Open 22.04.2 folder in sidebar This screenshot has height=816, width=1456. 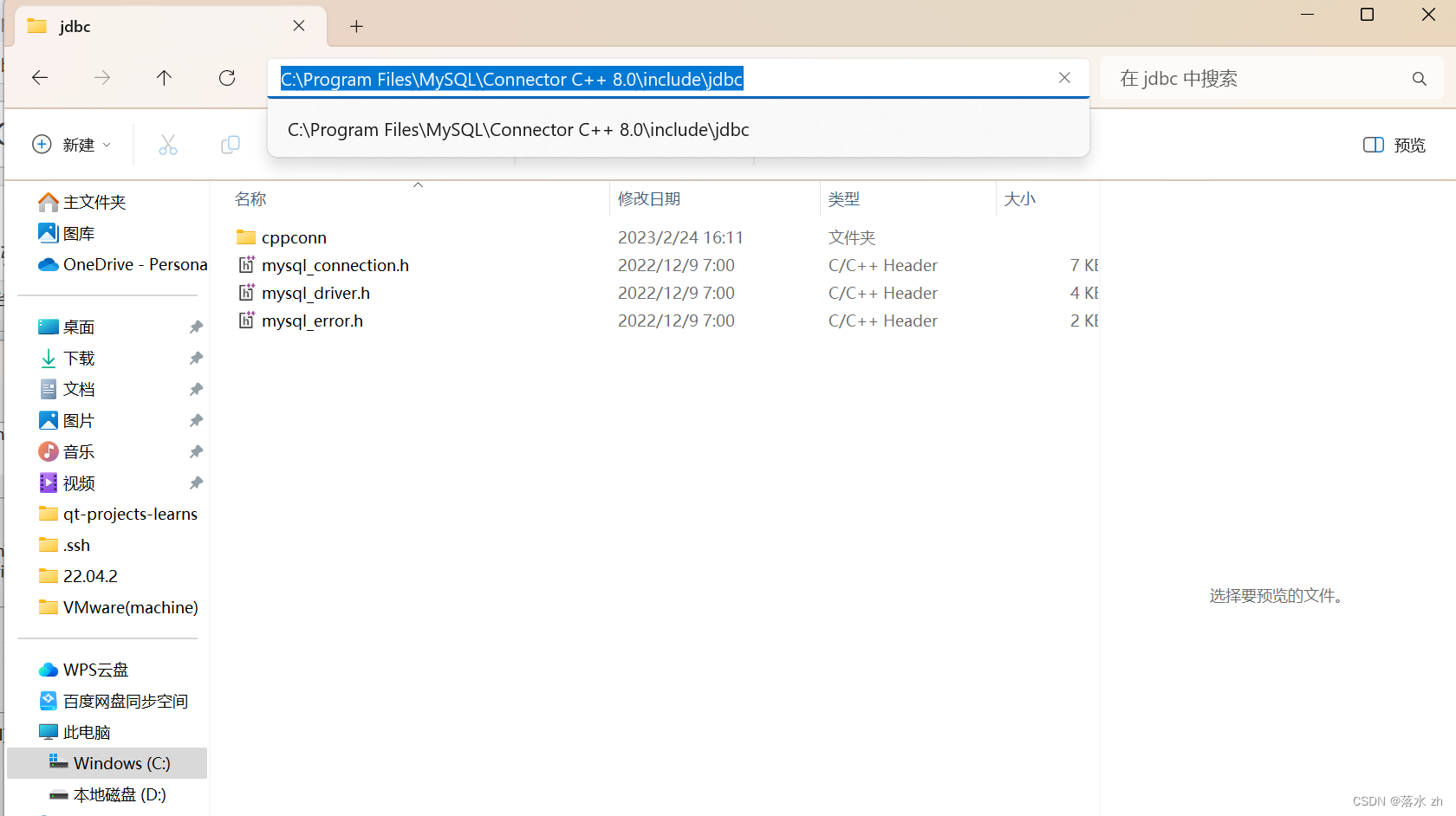pyautogui.click(x=78, y=576)
